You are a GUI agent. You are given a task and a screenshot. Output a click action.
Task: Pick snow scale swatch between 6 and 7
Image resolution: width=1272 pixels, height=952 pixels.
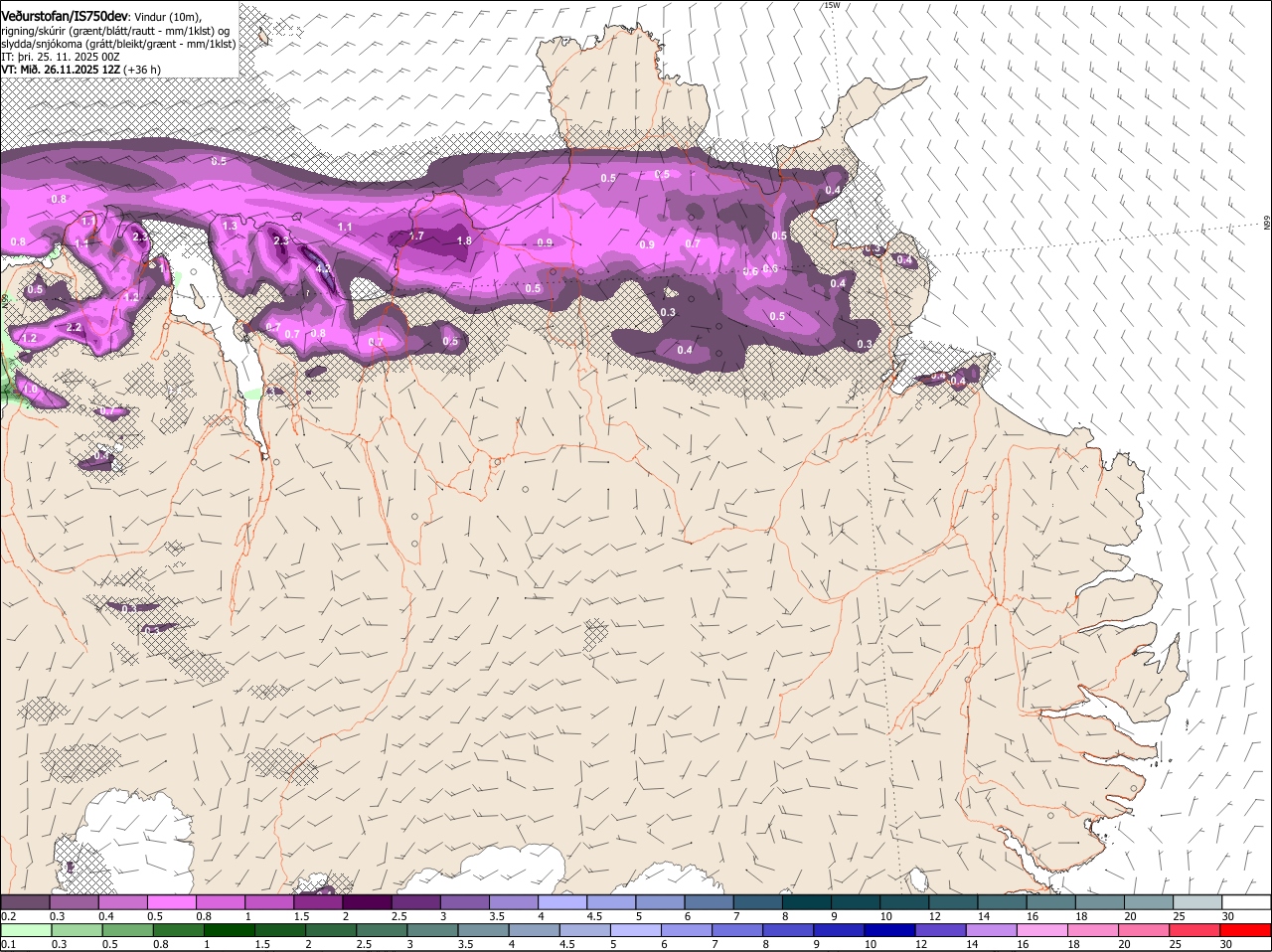pos(710,901)
